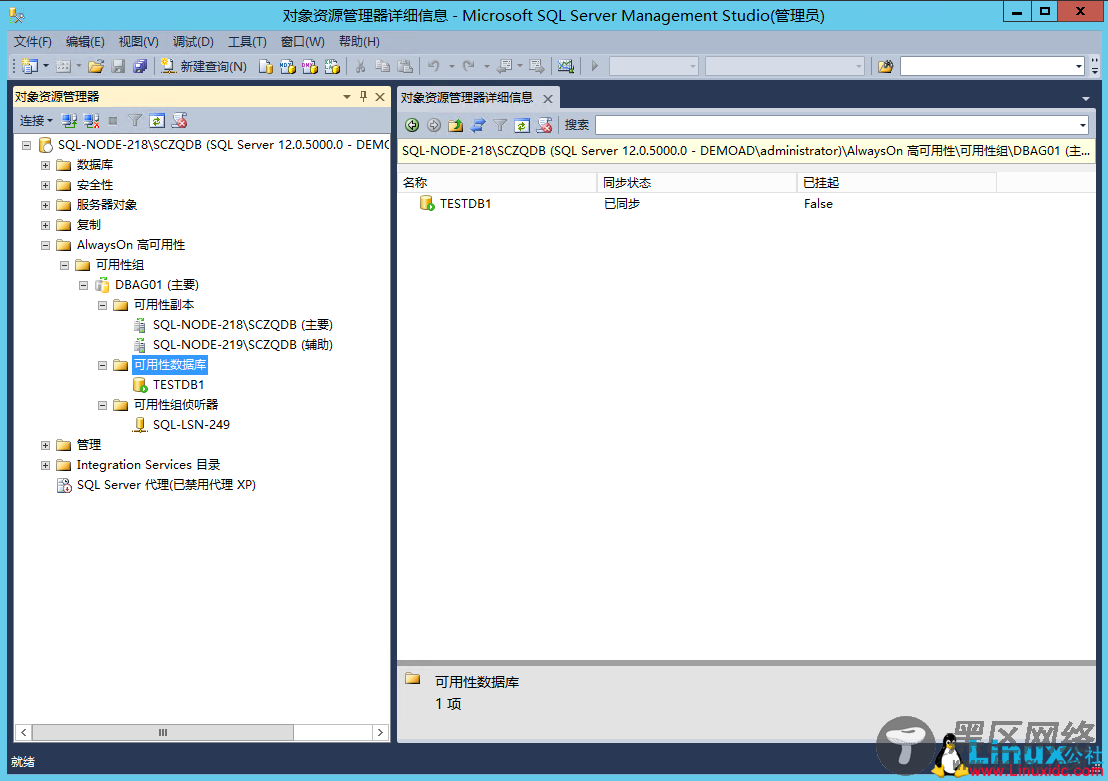The height and width of the screenshot is (781, 1108).
Task: Click the Object Explorer horizontal scrollbar thumb
Action: 163,732
